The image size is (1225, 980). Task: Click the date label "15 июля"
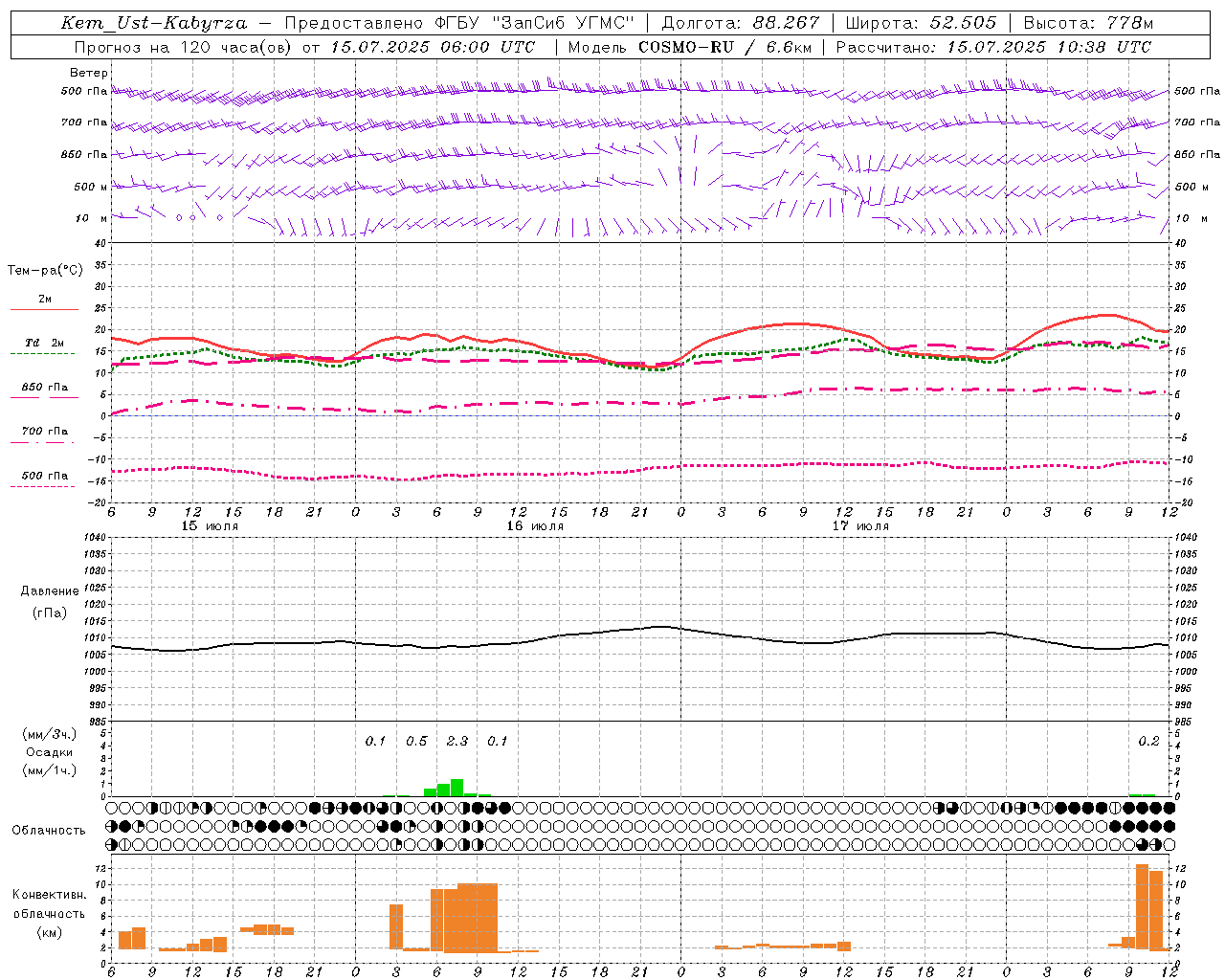pyautogui.click(x=210, y=526)
